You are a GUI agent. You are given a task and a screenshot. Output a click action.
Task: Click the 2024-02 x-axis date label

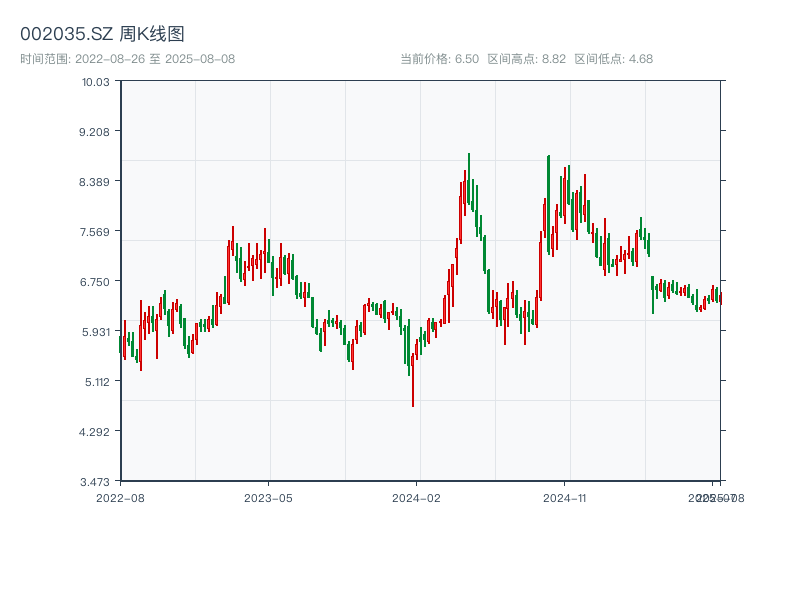(417, 497)
